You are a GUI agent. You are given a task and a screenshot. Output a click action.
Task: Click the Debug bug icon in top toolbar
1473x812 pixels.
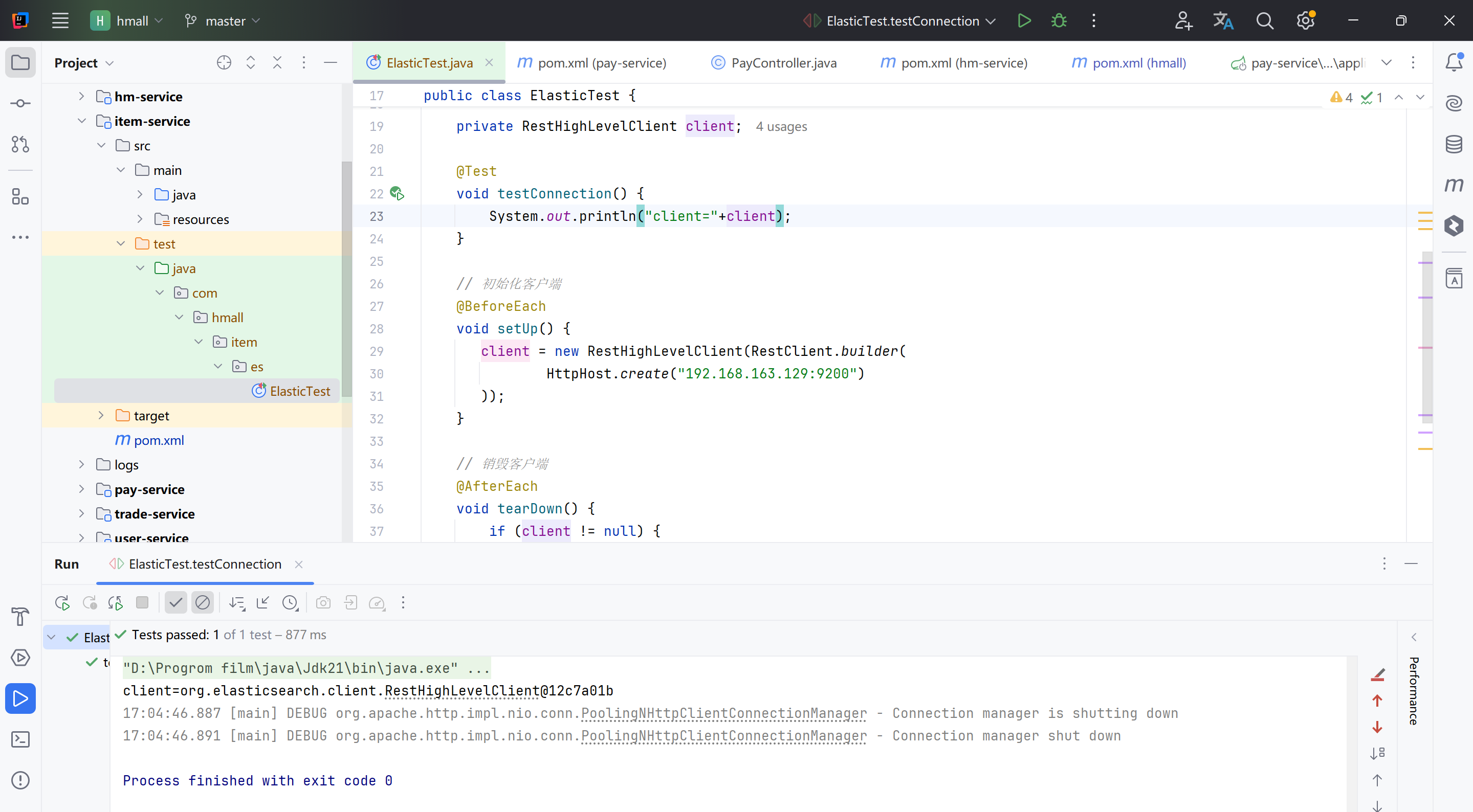coord(1059,21)
